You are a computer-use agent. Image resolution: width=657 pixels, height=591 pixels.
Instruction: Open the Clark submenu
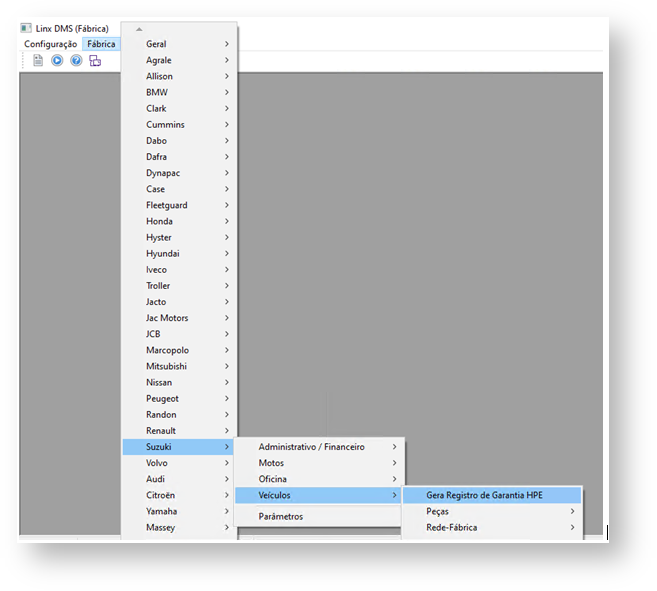coord(179,109)
